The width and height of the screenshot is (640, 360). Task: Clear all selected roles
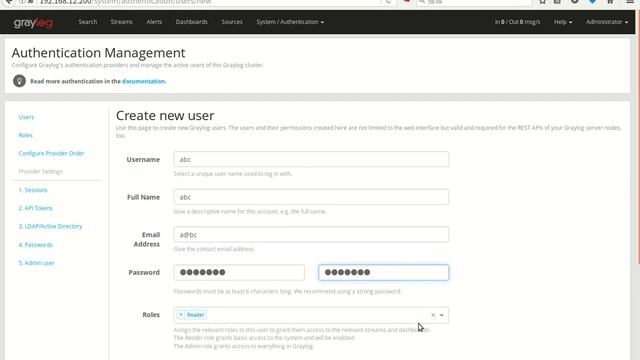(433, 315)
